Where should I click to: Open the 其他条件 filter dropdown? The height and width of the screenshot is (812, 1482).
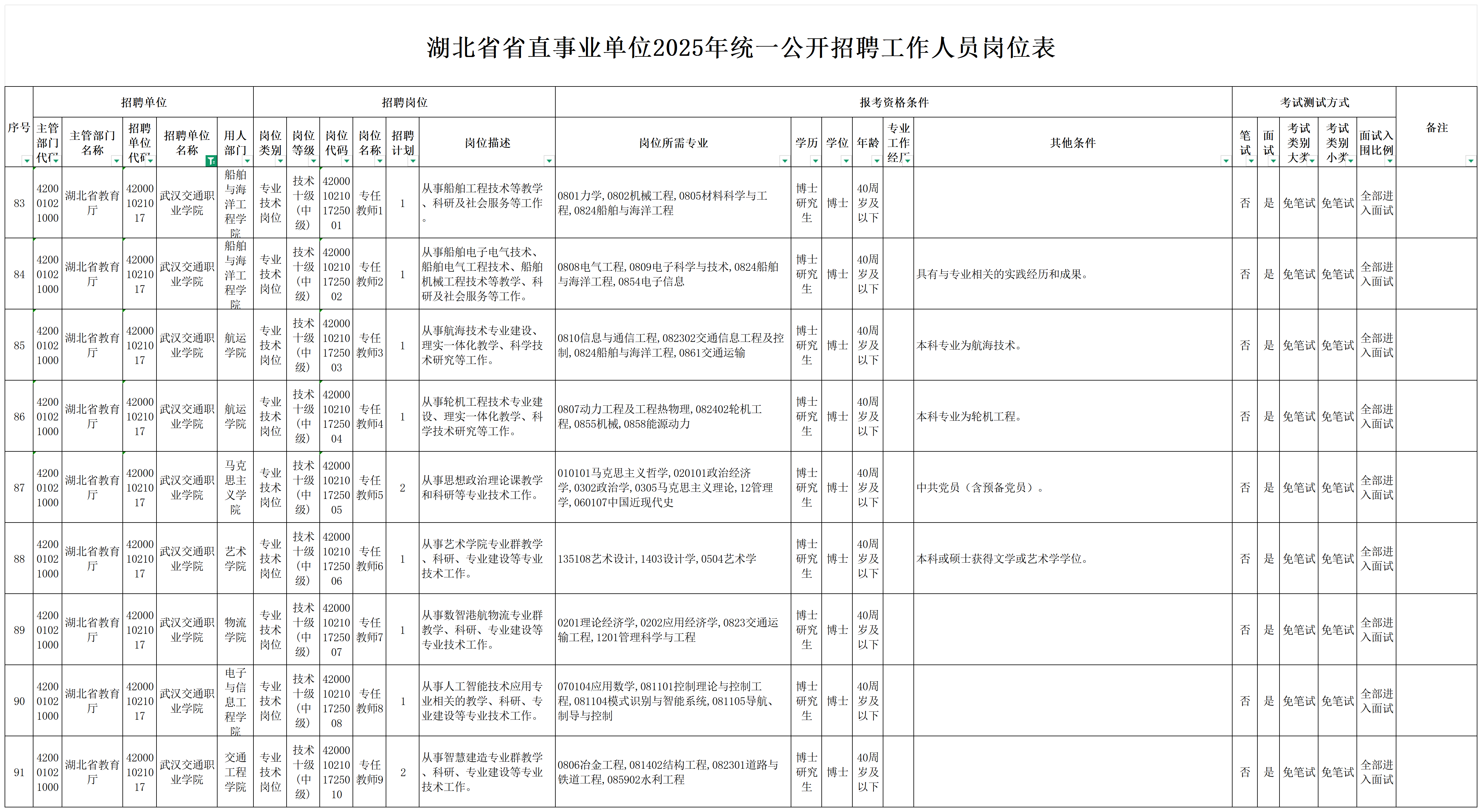pos(1226,161)
